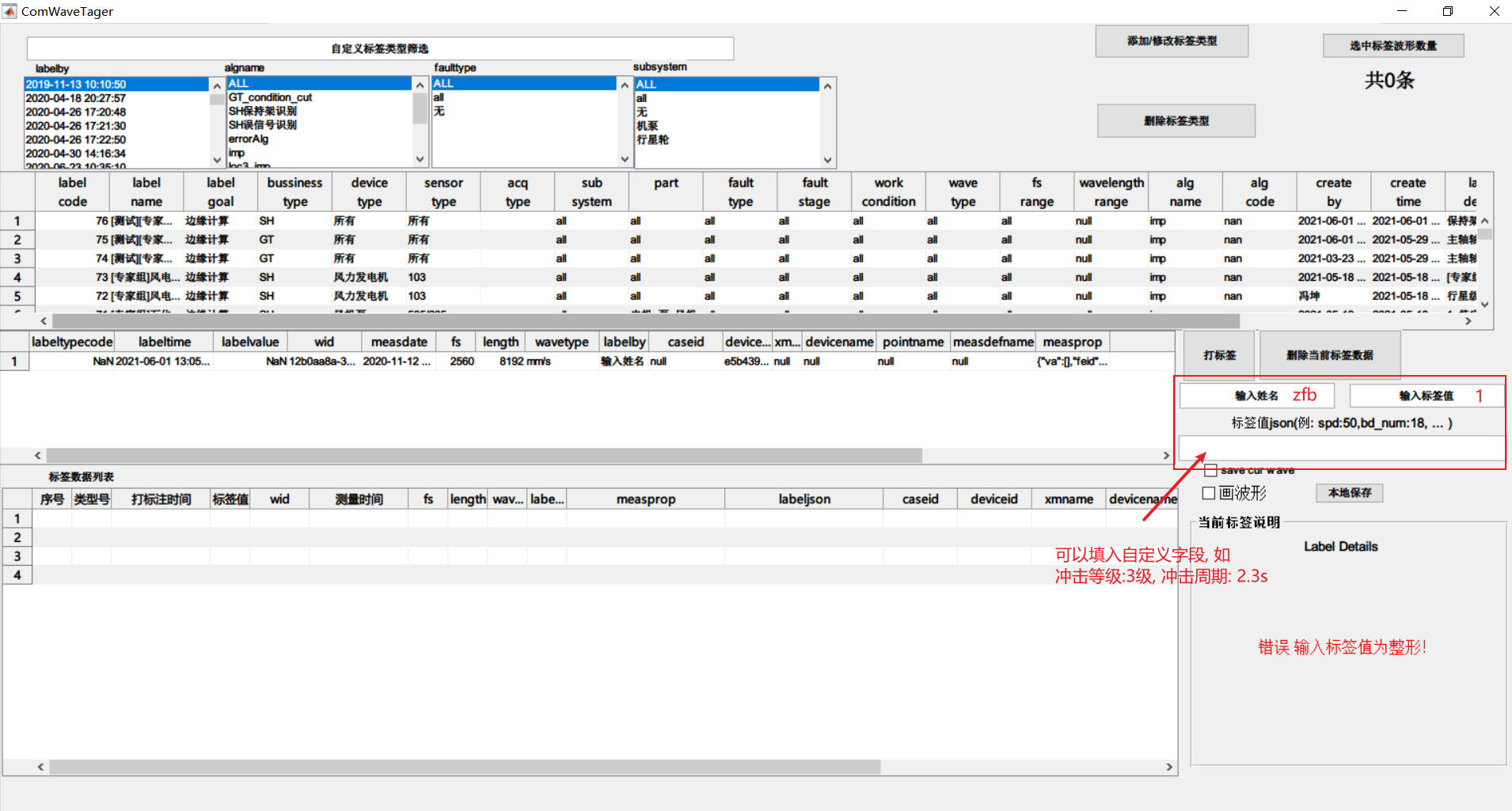
Task: Select 机泵 in subsystem list
Action: pos(727,126)
